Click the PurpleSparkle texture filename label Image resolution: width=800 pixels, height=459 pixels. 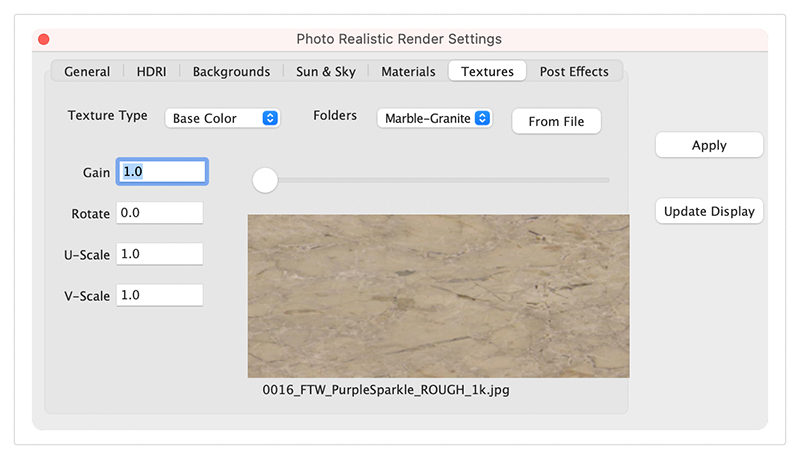[386, 390]
